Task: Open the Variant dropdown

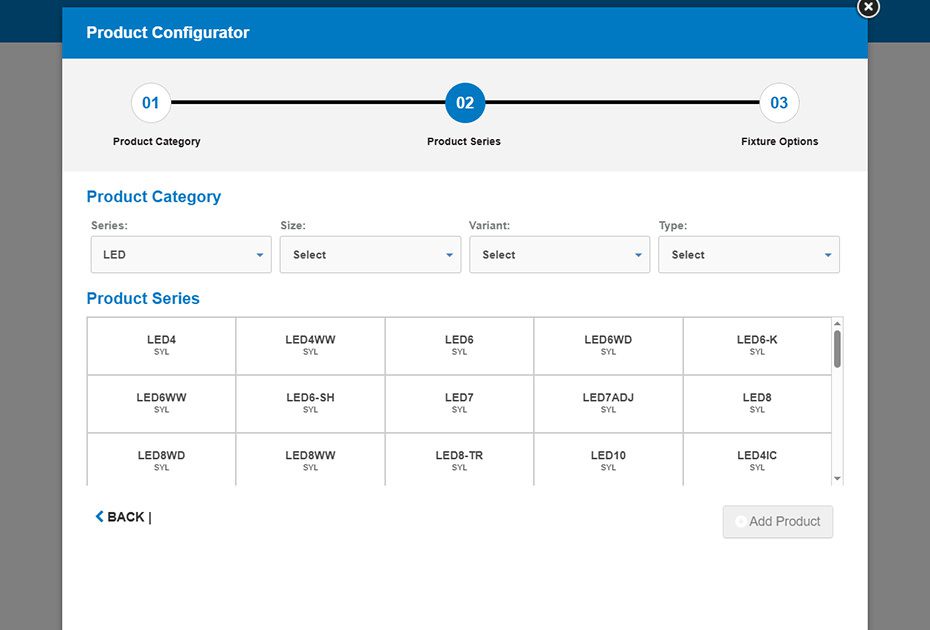Action: 559,255
